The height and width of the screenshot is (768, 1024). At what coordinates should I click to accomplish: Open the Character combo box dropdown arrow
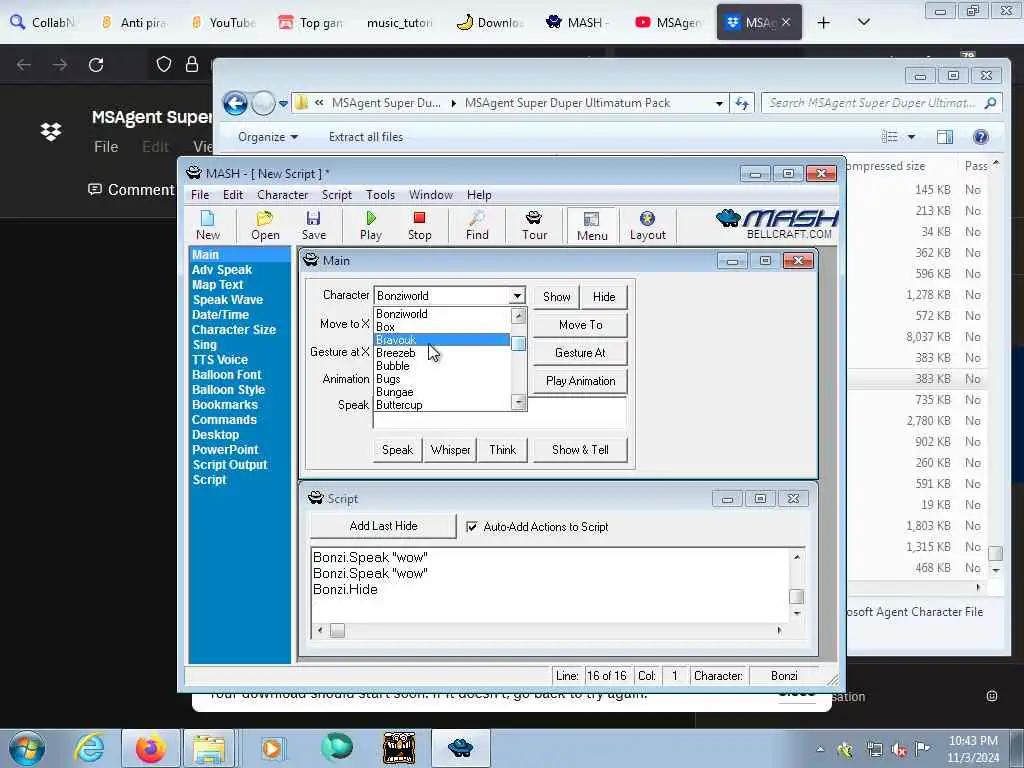pos(517,296)
